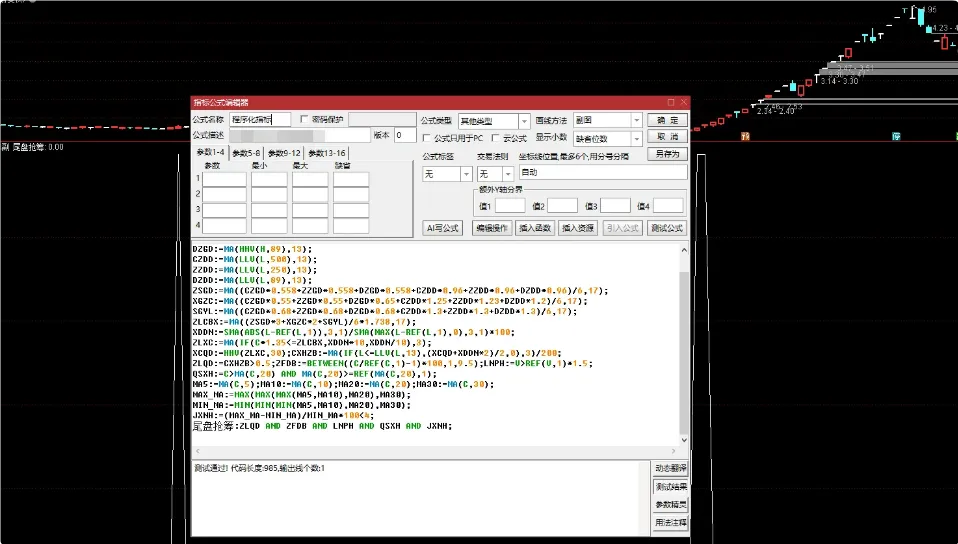Click the 值2 input field
Viewport: 958px width, 544px height.
(562, 206)
